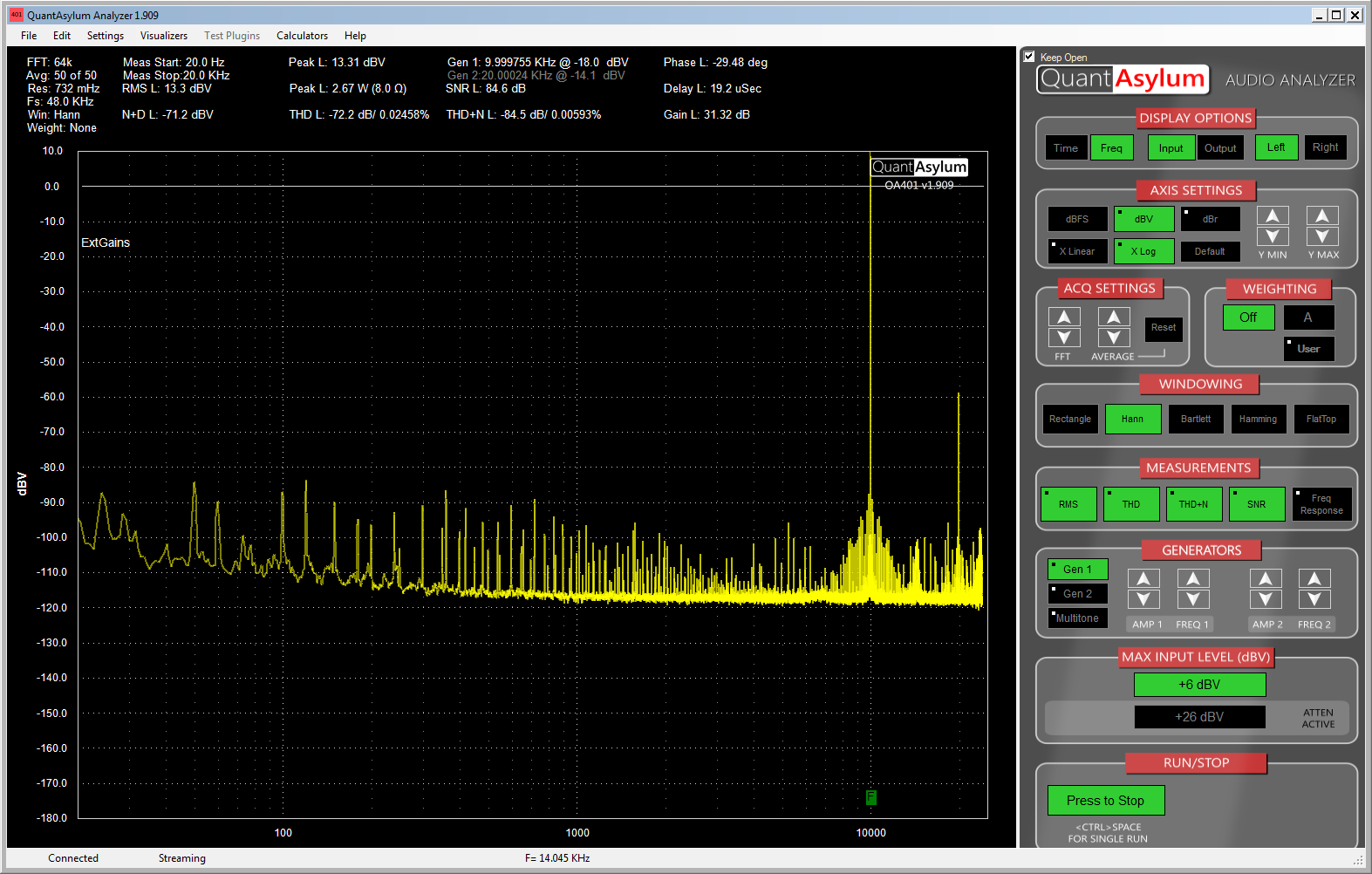Screen dimensions: 1372x874
Task: Toggle generator Gen 1
Action: (1078, 570)
